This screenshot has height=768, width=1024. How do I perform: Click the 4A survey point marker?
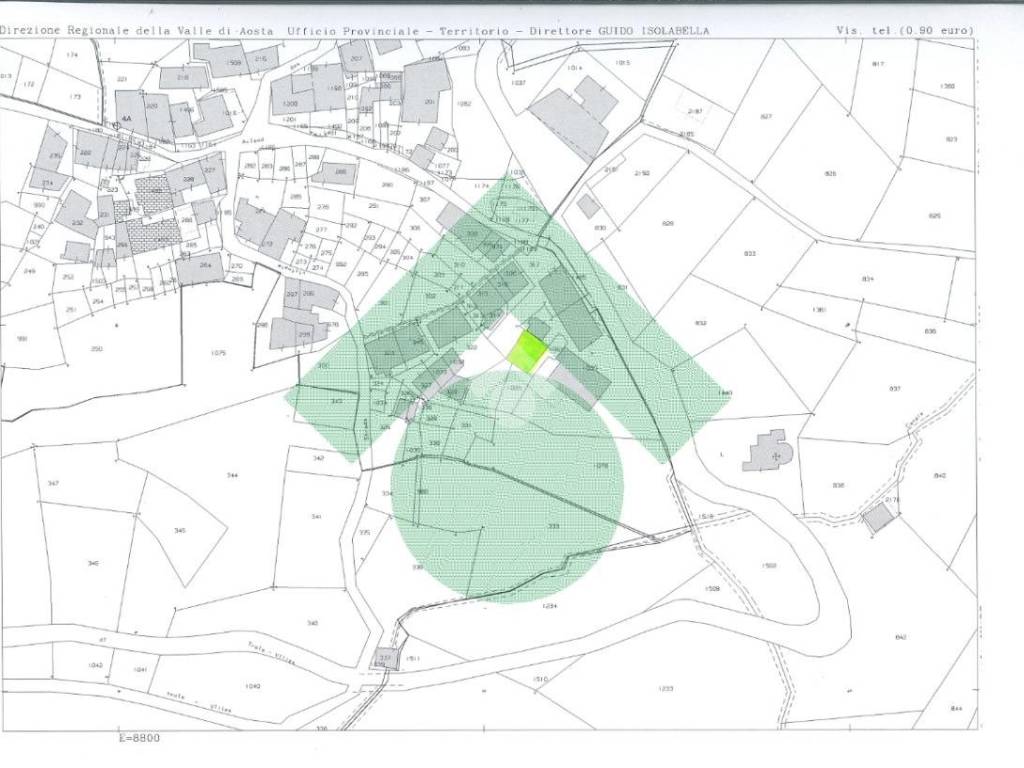pos(127,118)
